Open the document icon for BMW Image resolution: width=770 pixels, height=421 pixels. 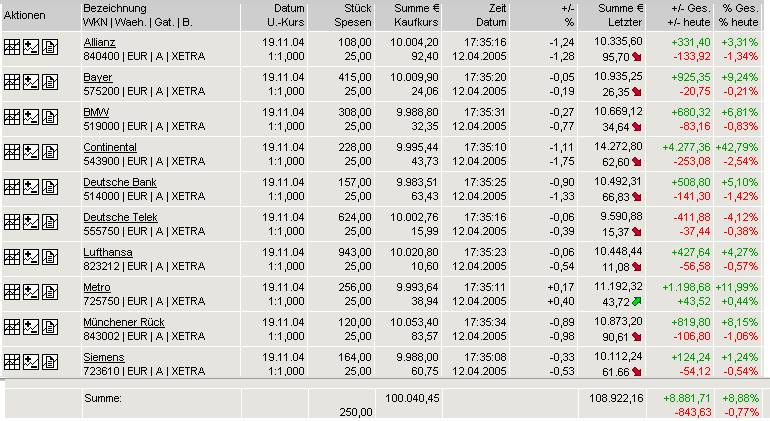[49, 117]
